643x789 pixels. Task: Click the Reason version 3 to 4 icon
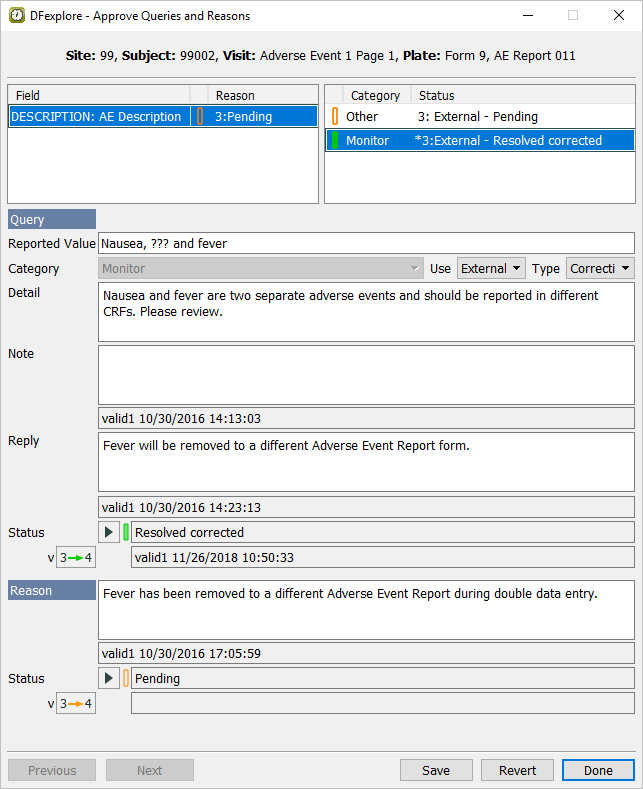coord(75,703)
